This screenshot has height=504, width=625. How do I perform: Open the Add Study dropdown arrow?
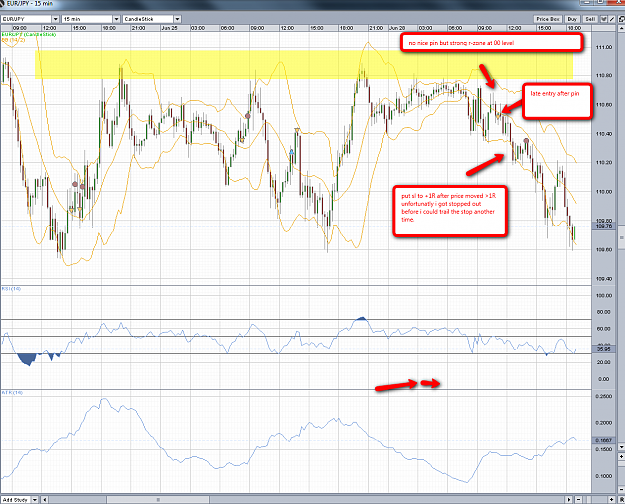35,500
